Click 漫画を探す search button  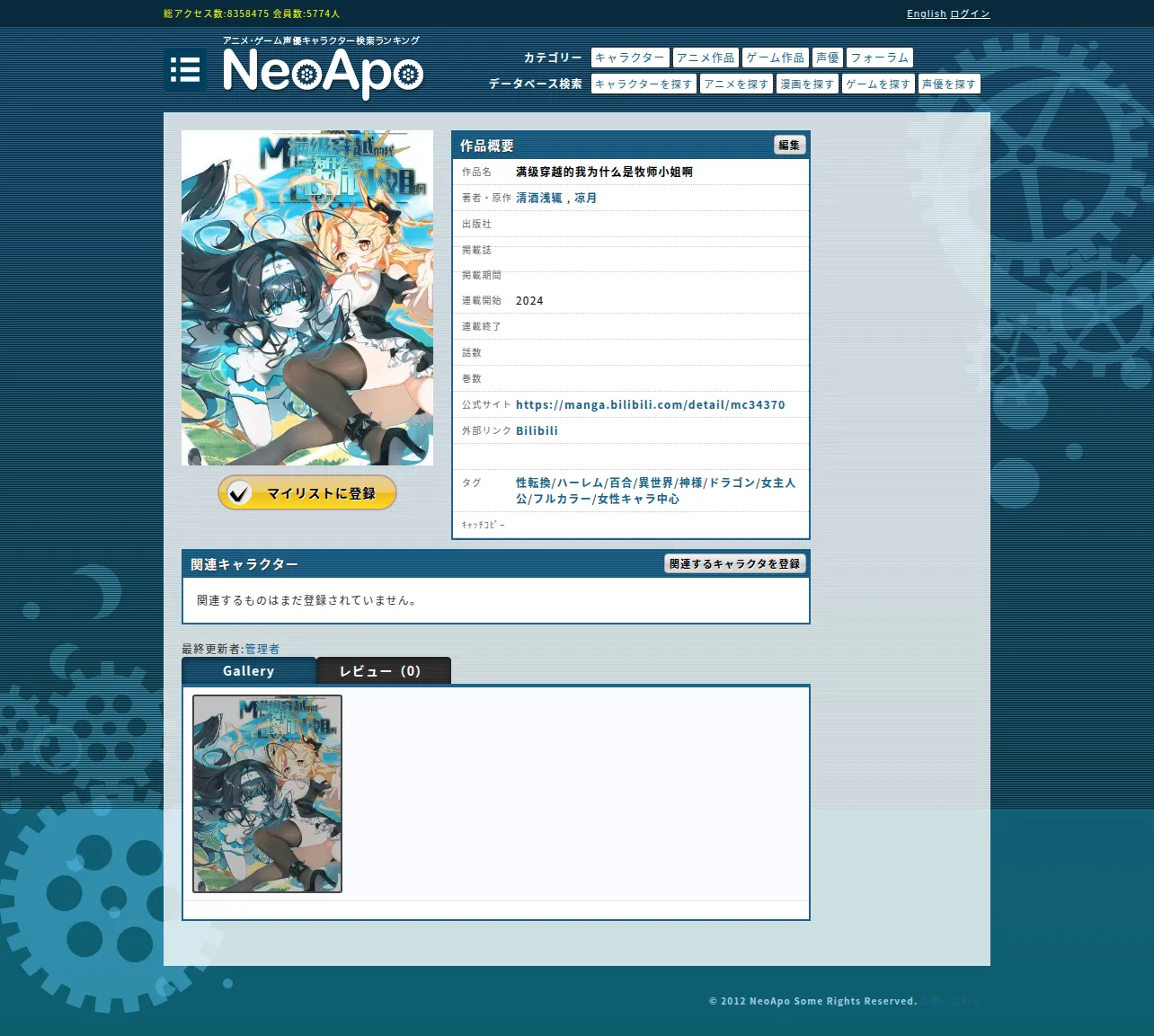pos(807,84)
